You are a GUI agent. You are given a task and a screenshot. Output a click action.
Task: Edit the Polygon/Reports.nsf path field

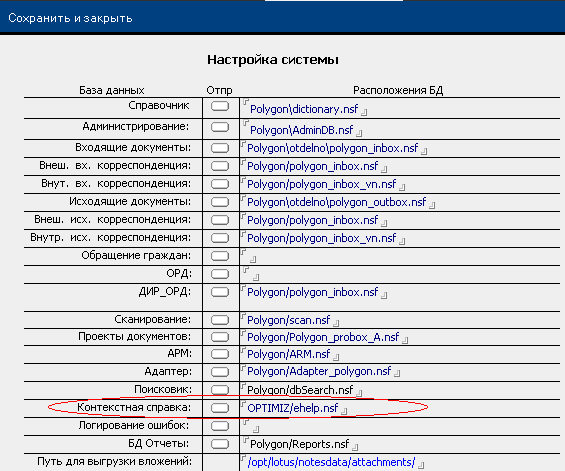(301, 444)
